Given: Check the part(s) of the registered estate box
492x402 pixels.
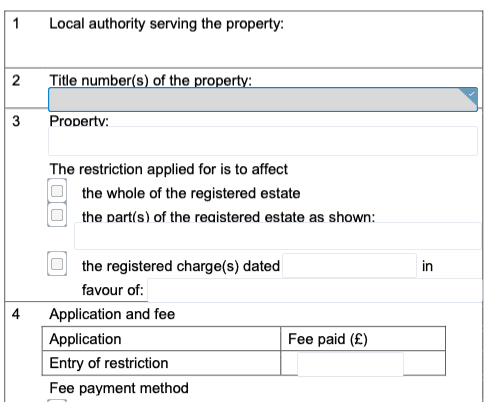Looking at the screenshot, I should point(57,215).
